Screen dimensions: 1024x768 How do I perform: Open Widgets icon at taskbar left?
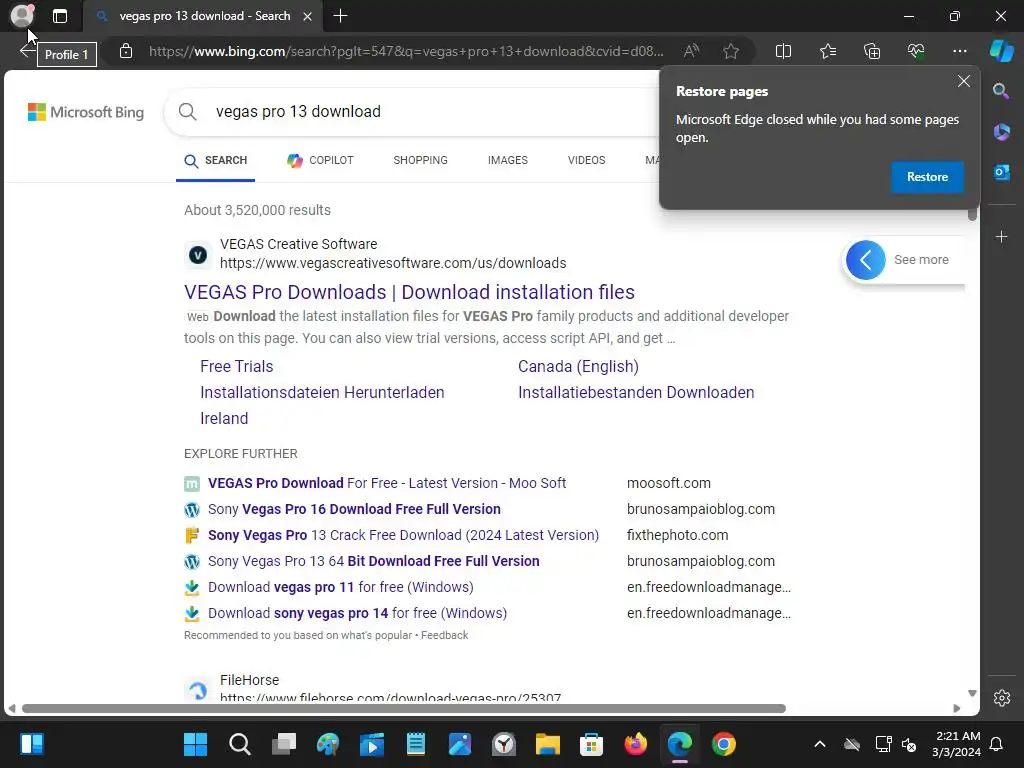(x=32, y=744)
